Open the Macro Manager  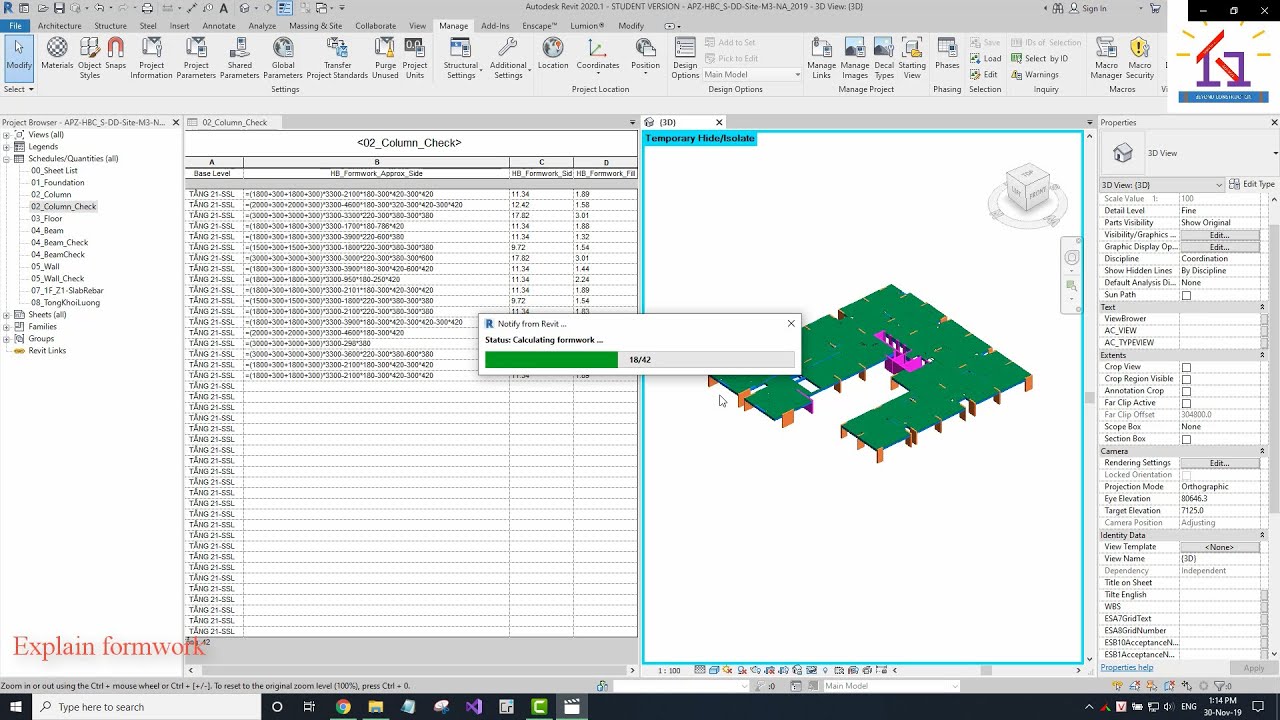pyautogui.click(x=1106, y=58)
